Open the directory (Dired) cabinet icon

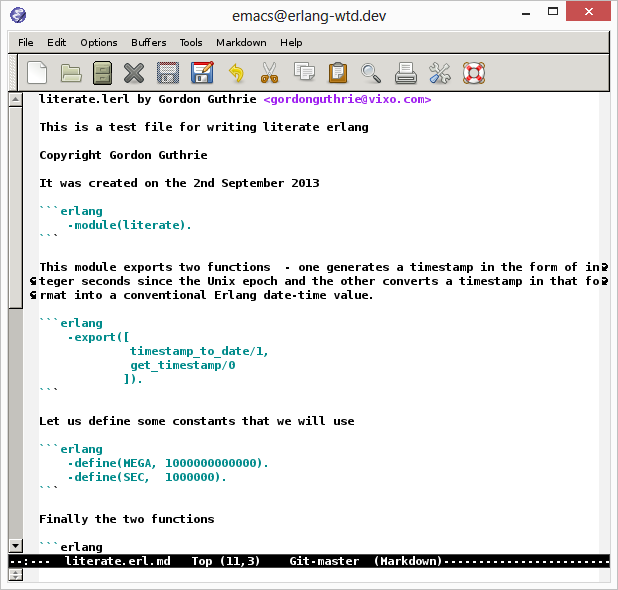102,73
